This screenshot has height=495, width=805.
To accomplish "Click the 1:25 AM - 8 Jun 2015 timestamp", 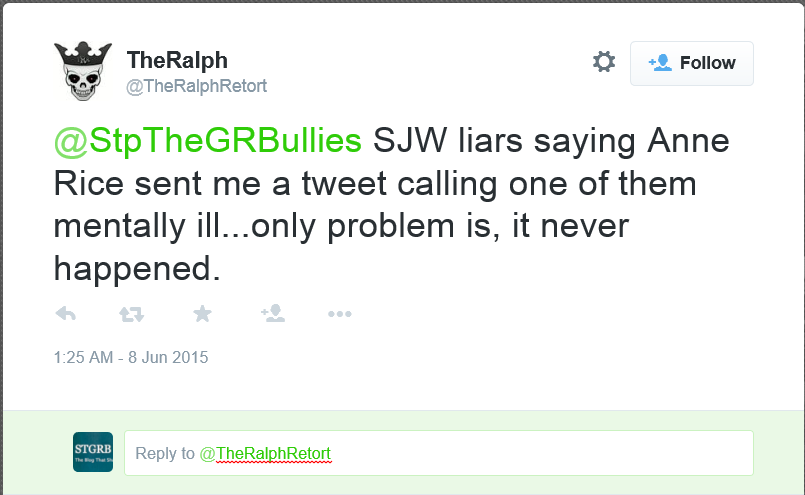I will [130, 357].
